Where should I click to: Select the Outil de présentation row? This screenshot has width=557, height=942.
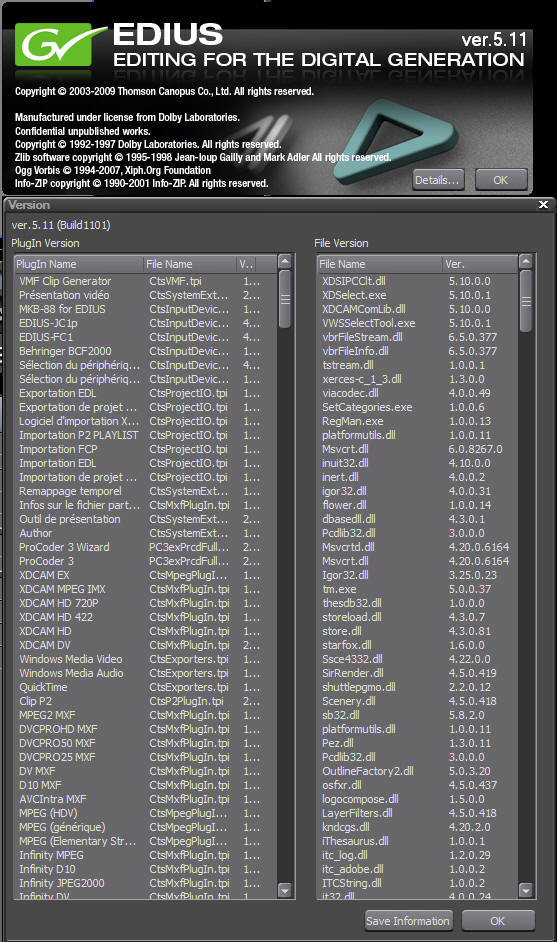click(145, 519)
